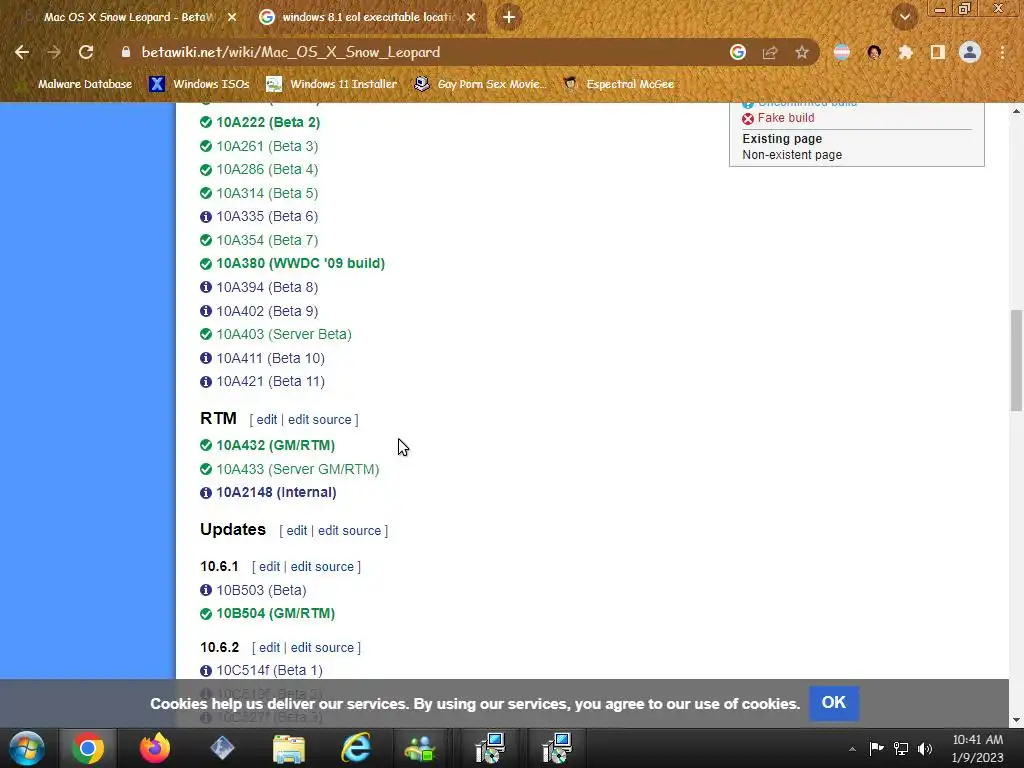Screen dimensions: 1024x768
Task: Toggle the browser side panel
Action: [938, 52]
